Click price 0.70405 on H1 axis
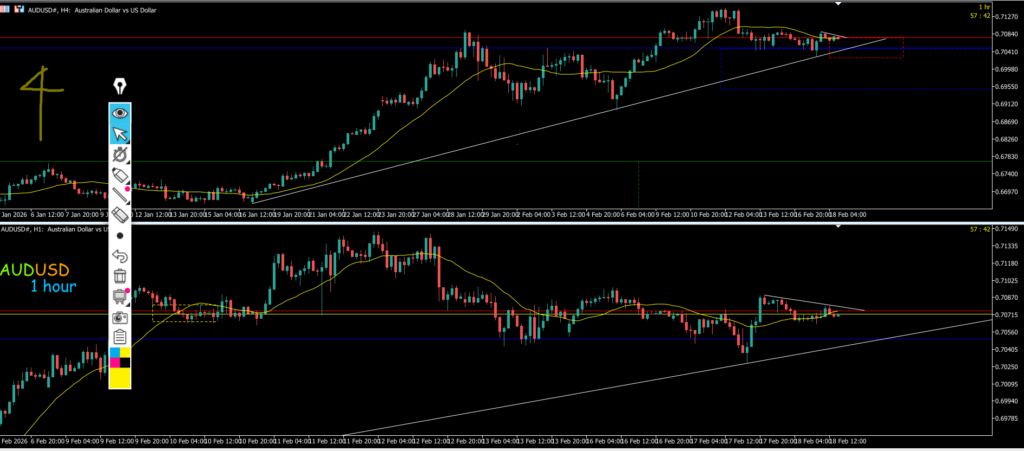 click(1005, 350)
